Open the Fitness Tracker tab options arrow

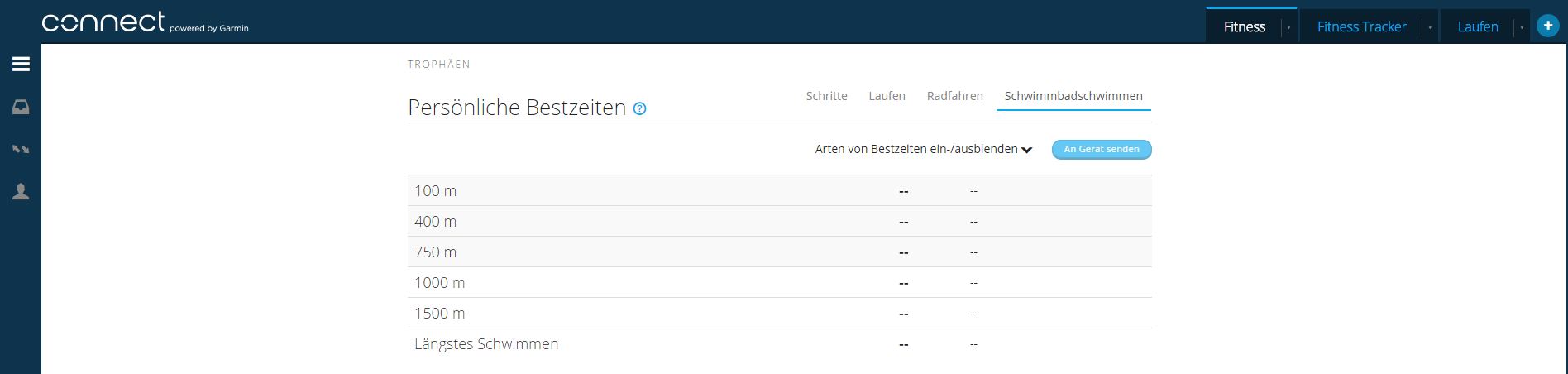click(1430, 27)
